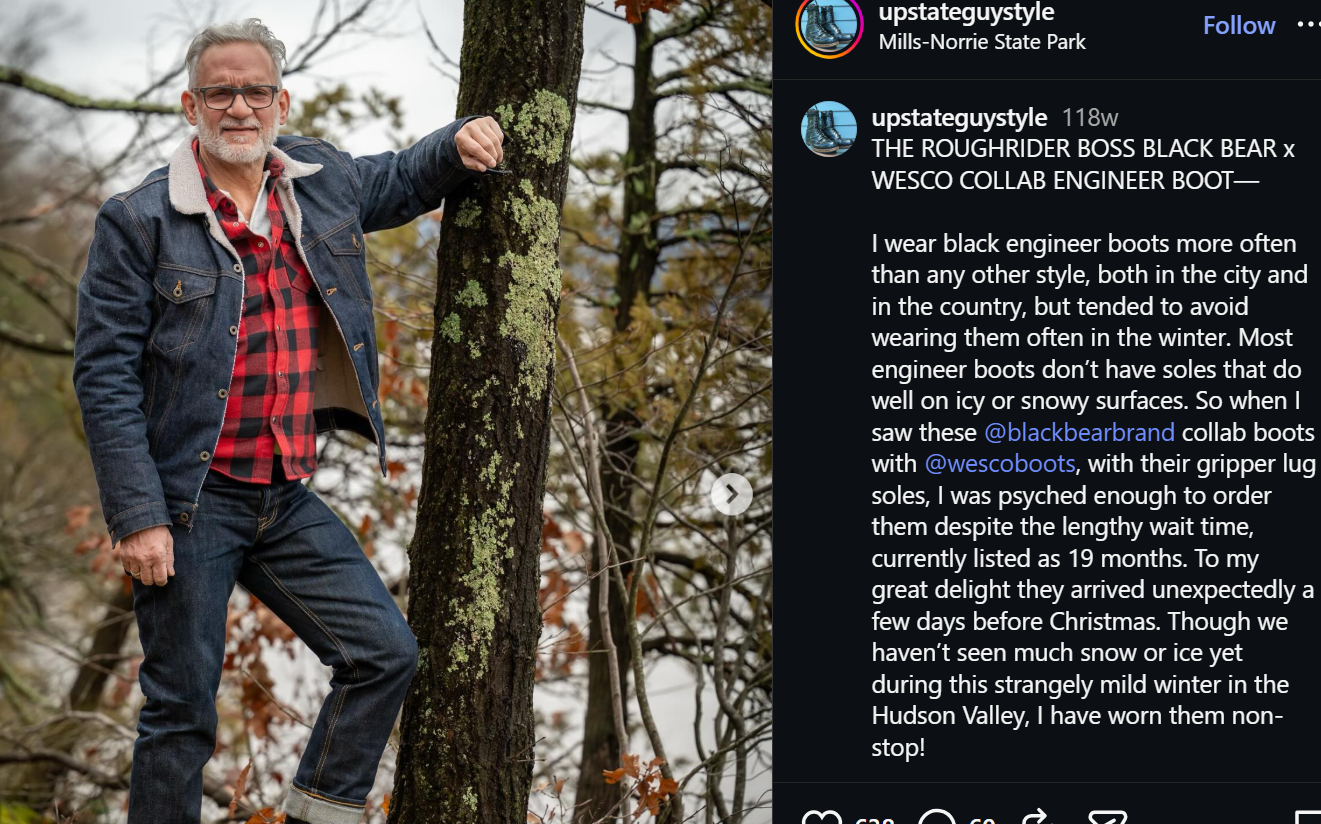Screen dimensions: 1321x824
Task: Open the @blackbearbrand mention
Action: tap(1079, 432)
